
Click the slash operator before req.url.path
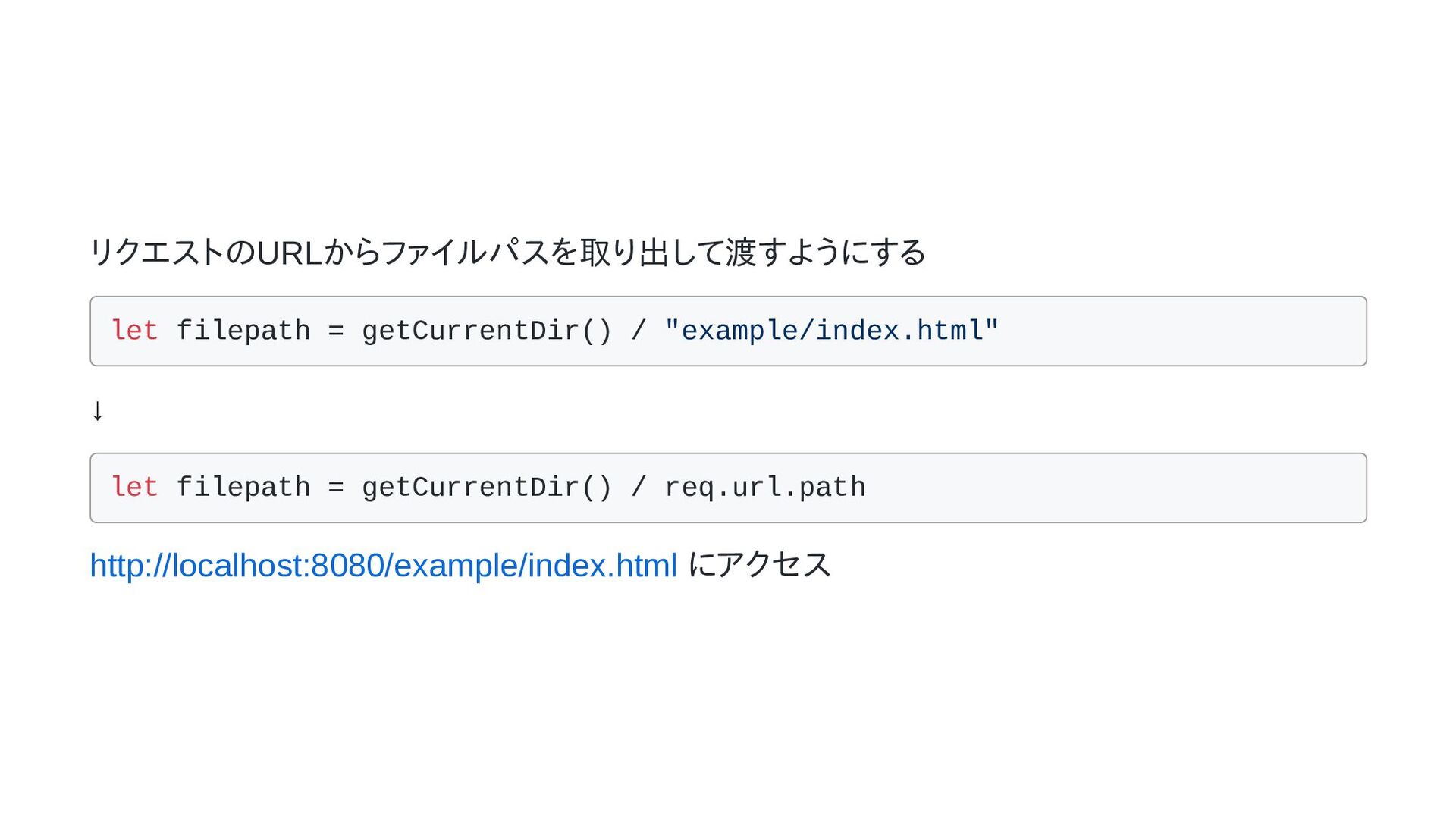(639, 488)
